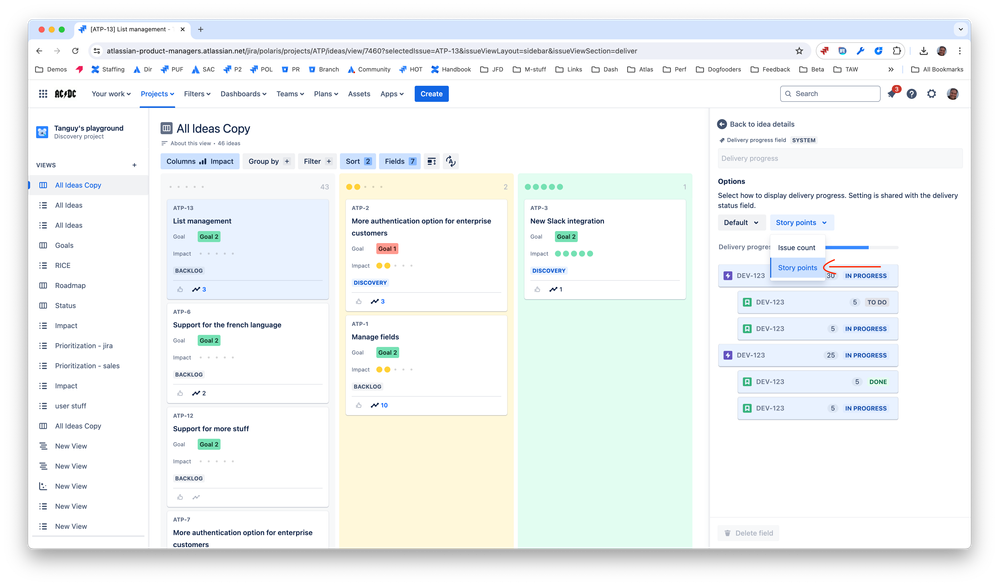Click the red Goal 1 tag on ATP-2 card
Screen dimensions: 999x586
387,248
